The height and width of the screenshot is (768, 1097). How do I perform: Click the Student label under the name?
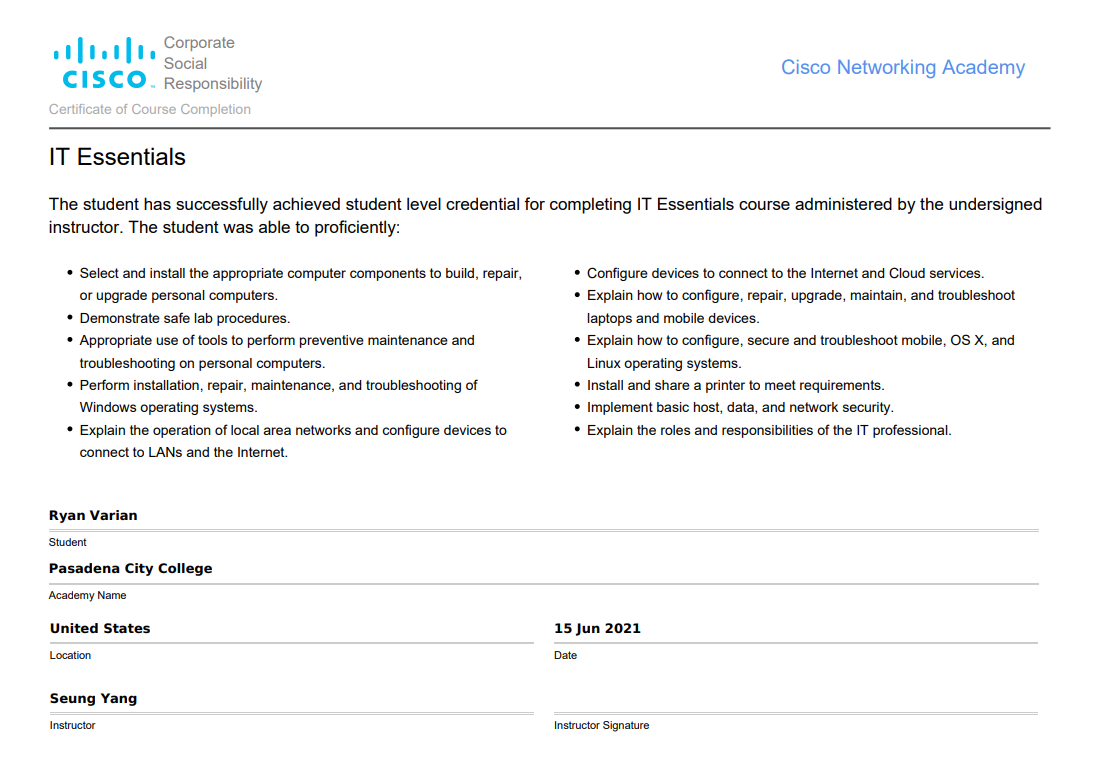tap(68, 542)
